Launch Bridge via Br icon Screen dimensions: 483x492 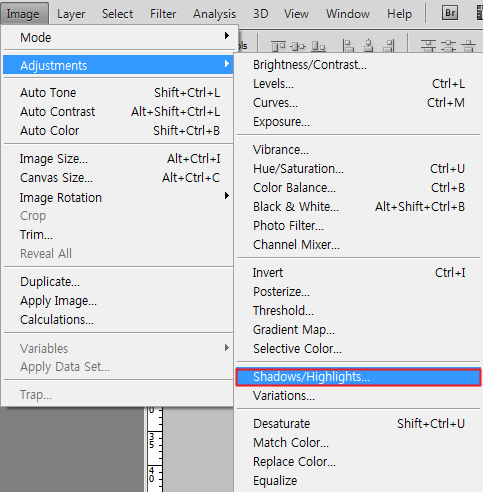point(450,13)
